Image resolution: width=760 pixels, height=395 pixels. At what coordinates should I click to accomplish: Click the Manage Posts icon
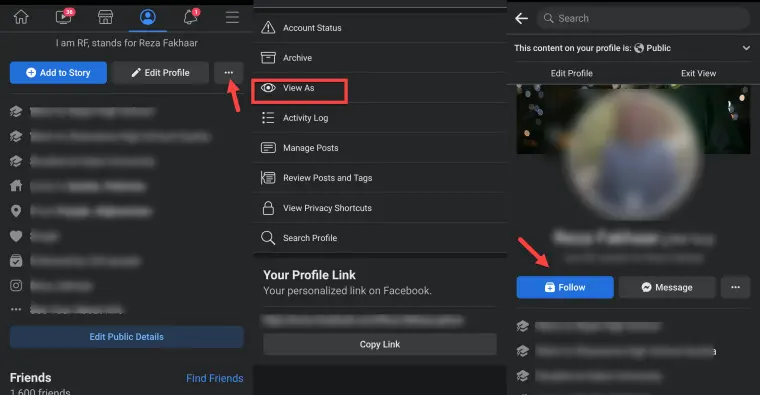click(x=268, y=148)
